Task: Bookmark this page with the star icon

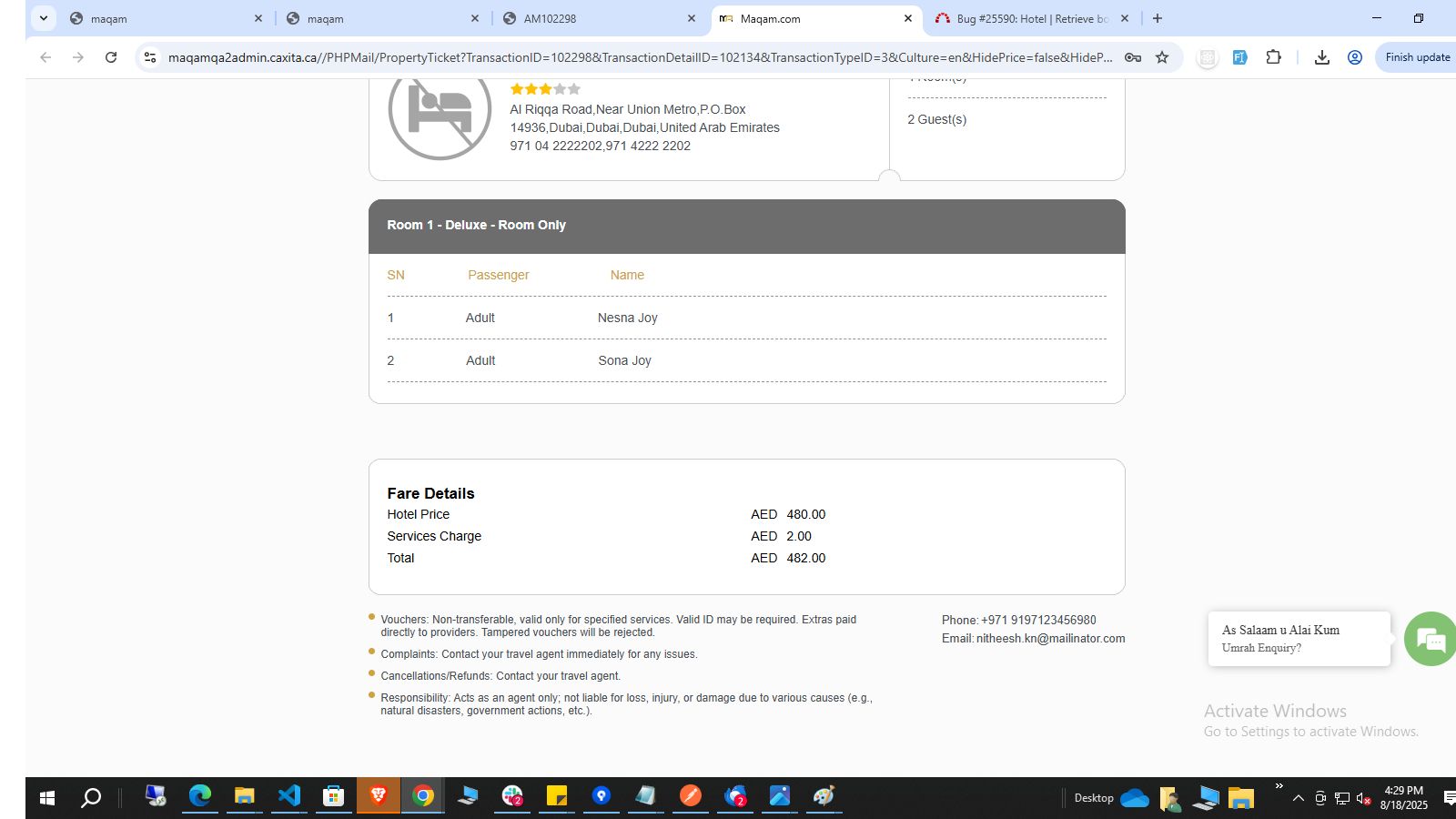Action: [x=1162, y=57]
